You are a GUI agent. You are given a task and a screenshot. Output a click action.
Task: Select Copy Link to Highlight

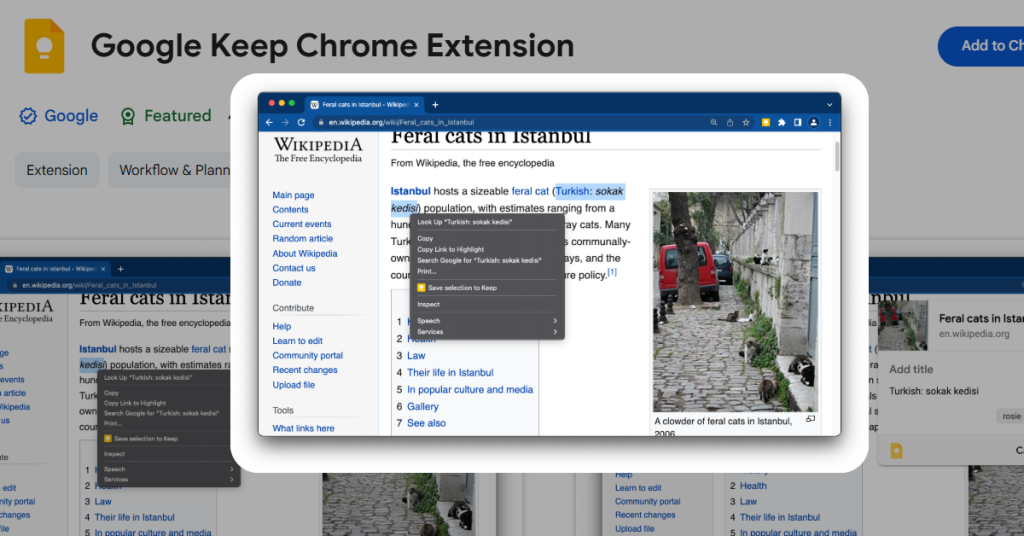(450, 249)
